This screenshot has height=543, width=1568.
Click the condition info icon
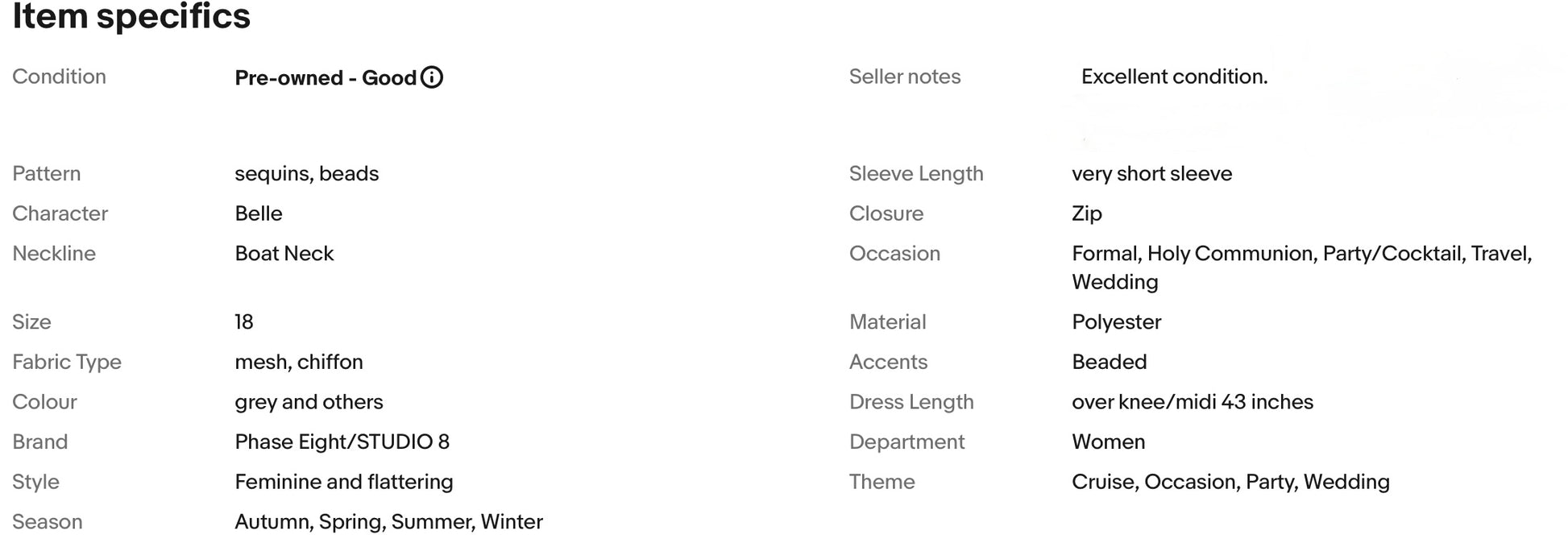432,77
